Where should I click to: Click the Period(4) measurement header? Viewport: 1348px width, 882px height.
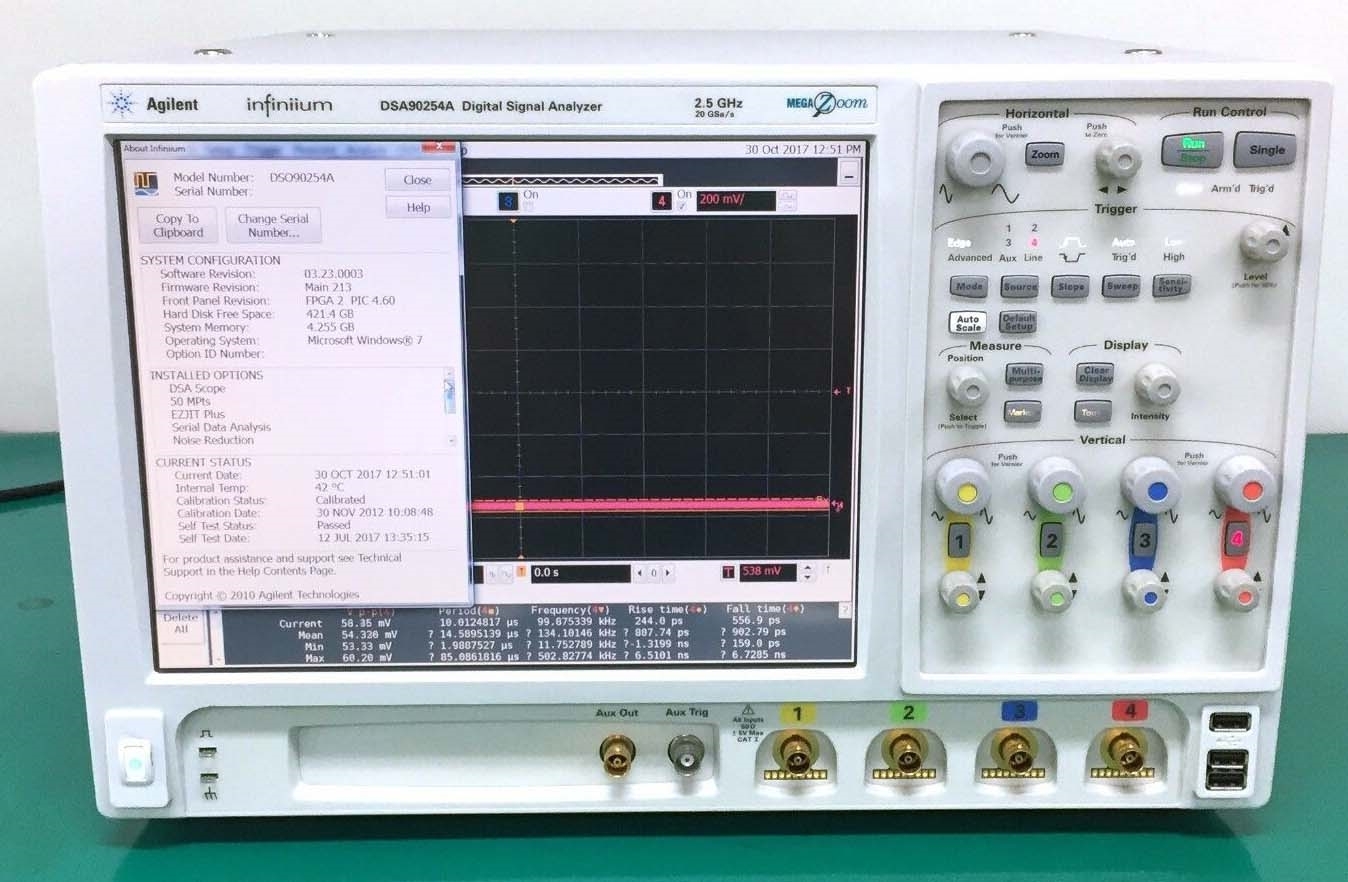(469, 610)
